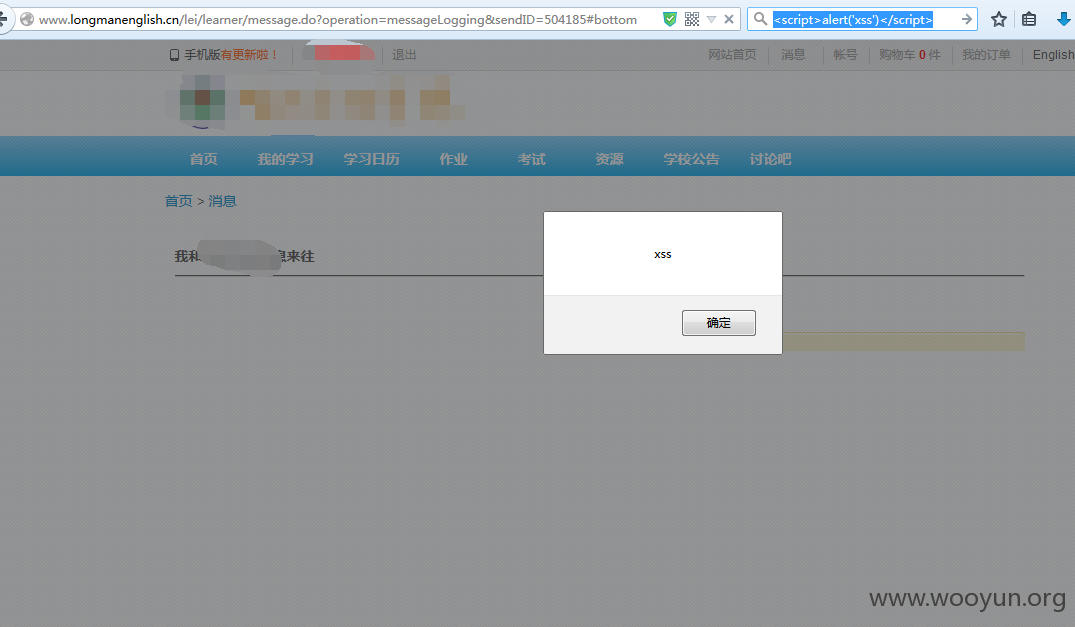Screen dimensions: 1075x627
Task: Stop loading with the X button
Action: tap(729, 19)
